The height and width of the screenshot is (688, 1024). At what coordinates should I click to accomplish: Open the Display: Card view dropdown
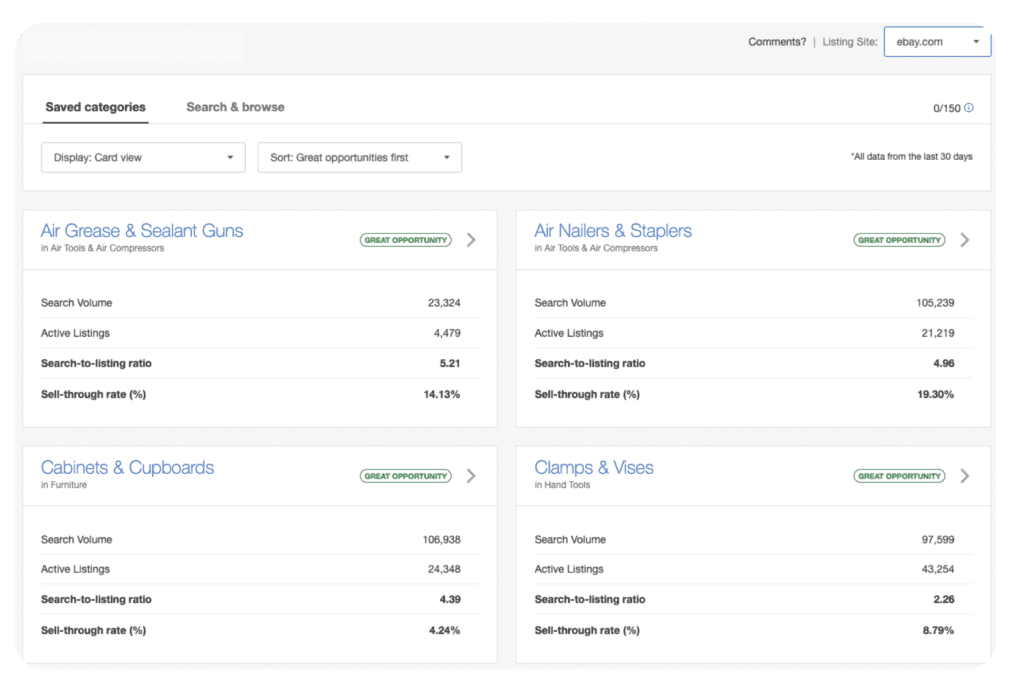click(x=143, y=157)
